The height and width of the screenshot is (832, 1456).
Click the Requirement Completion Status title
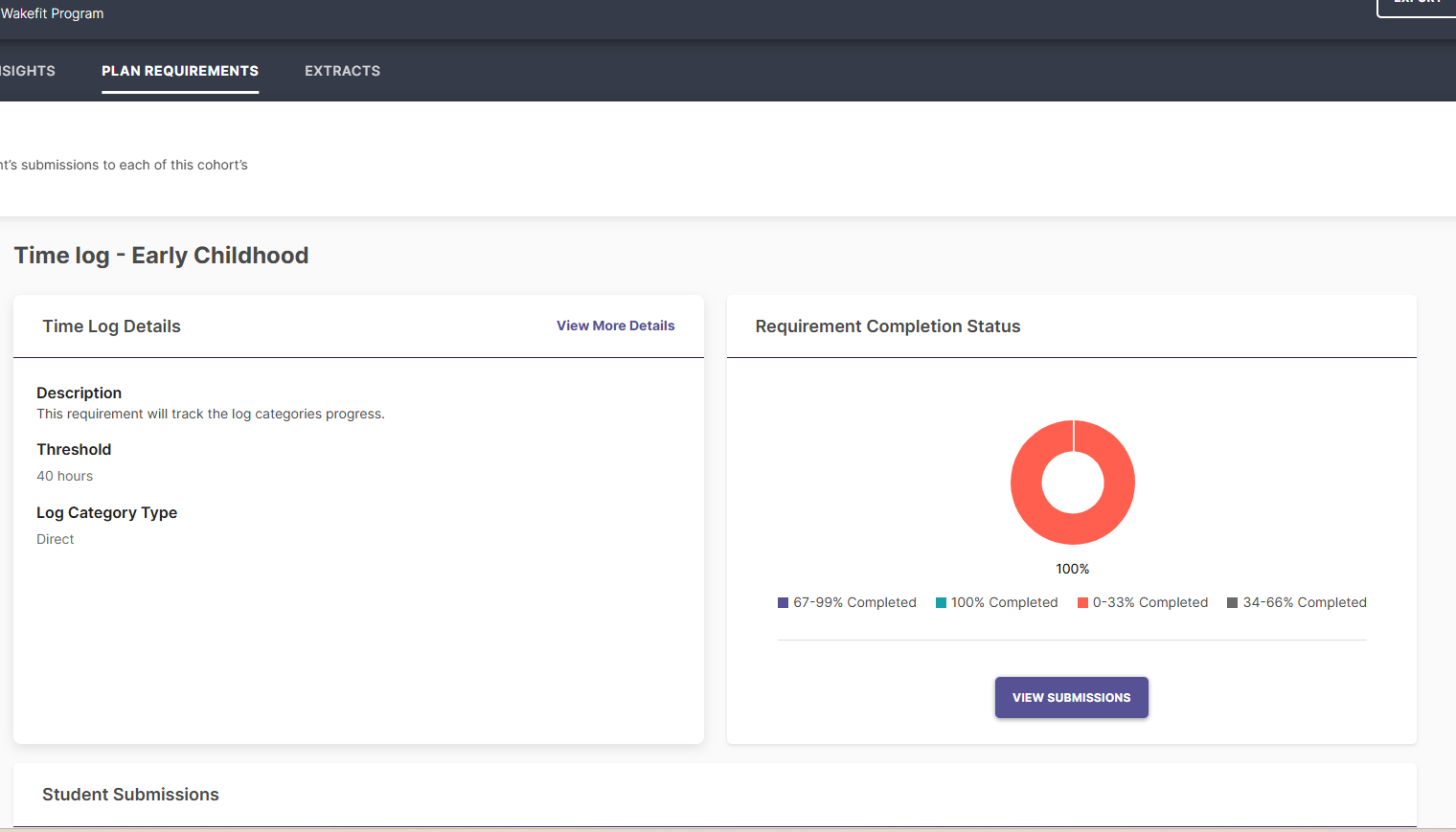pyautogui.click(x=888, y=326)
